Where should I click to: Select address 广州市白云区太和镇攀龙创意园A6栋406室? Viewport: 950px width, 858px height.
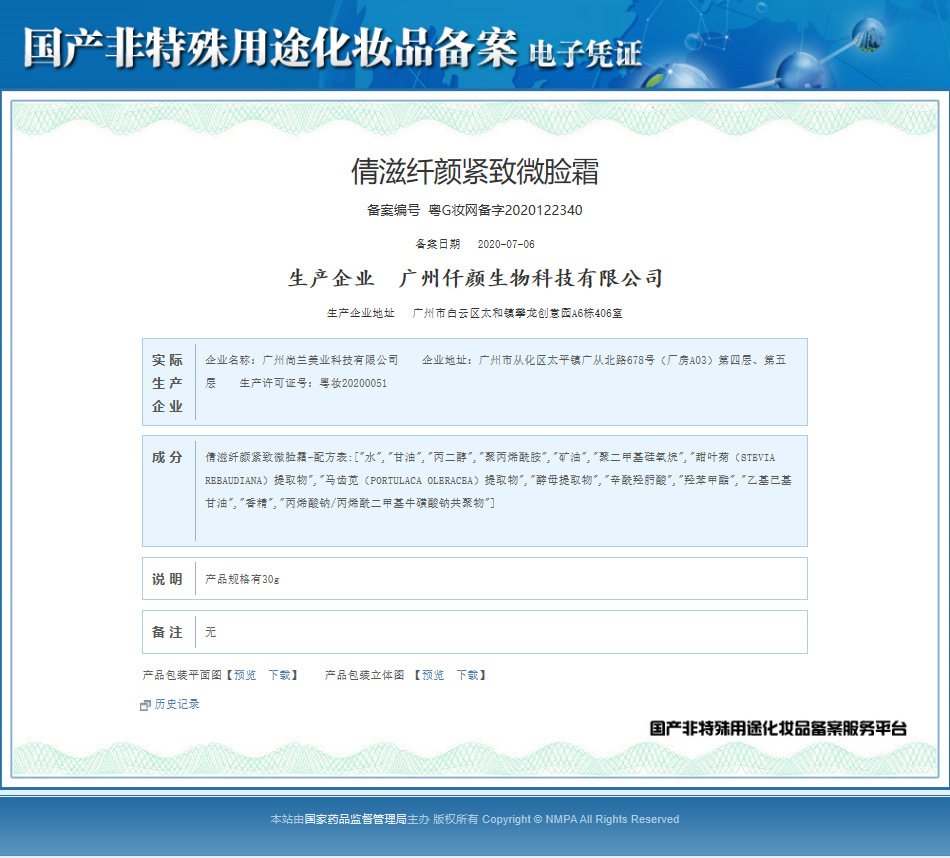pos(517,313)
